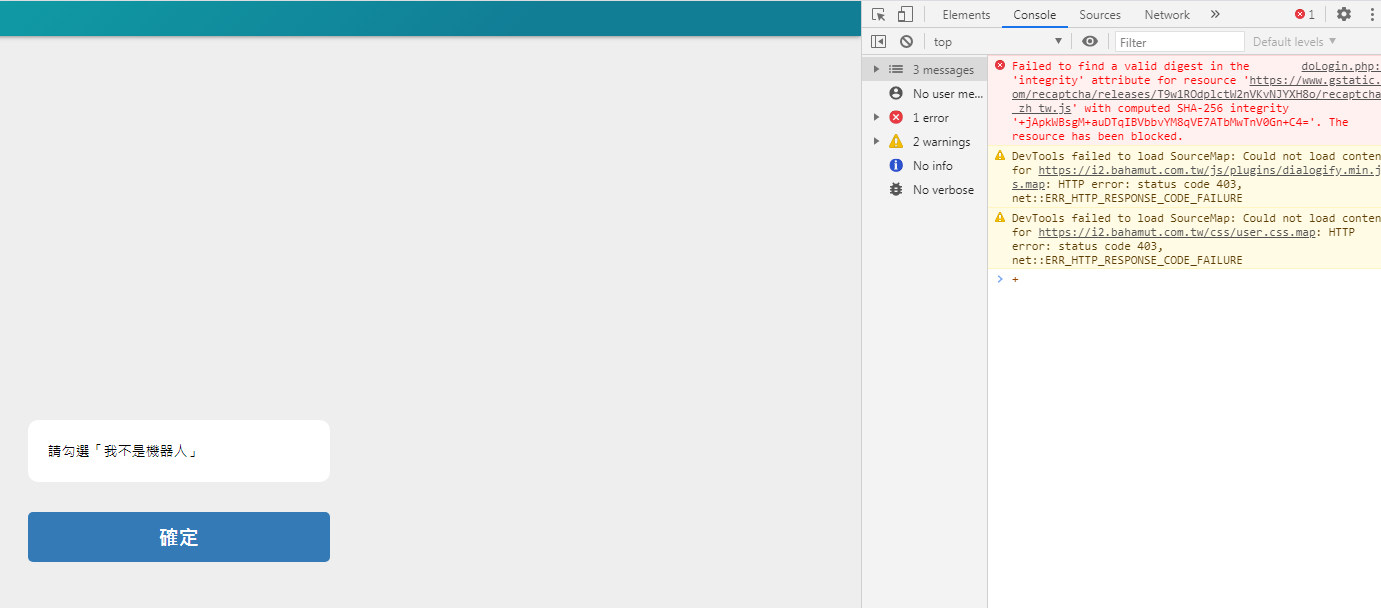Click the red error count badge
Screen dimensions: 1381x608
tap(1304, 14)
